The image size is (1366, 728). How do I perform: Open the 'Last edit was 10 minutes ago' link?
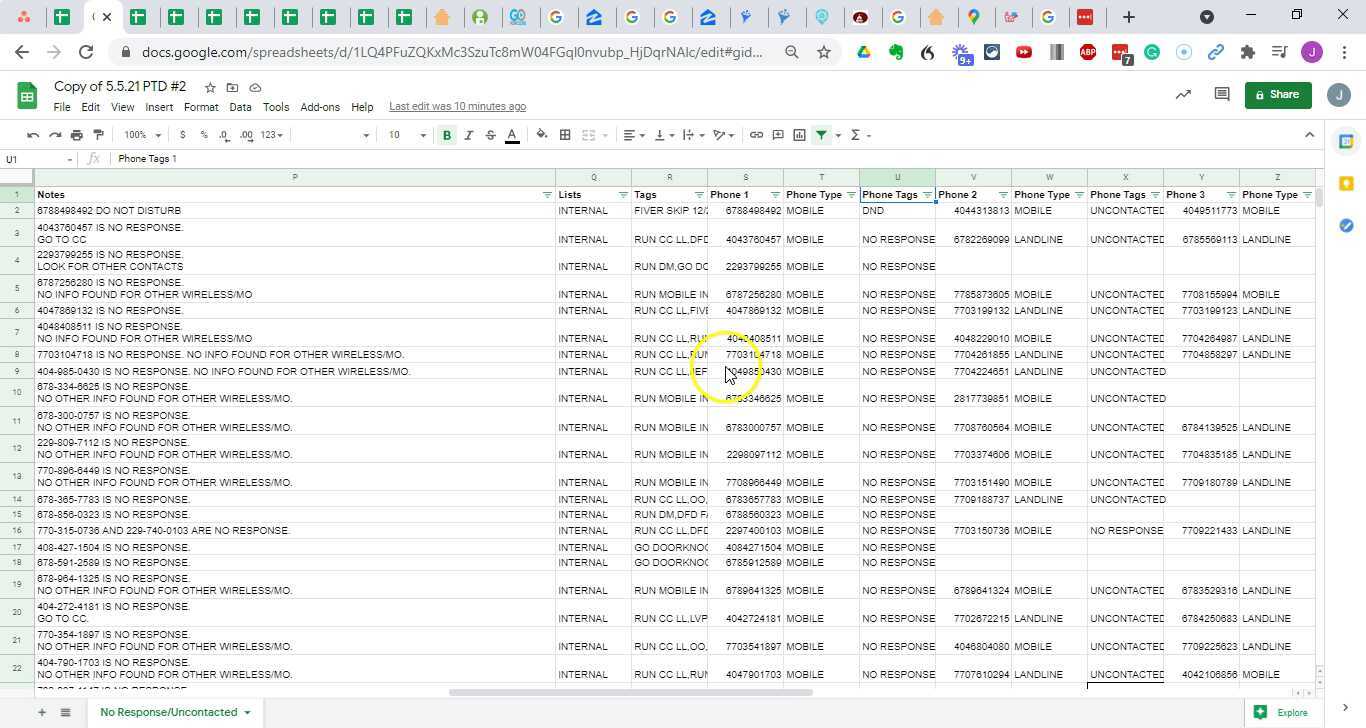tap(457, 106)
